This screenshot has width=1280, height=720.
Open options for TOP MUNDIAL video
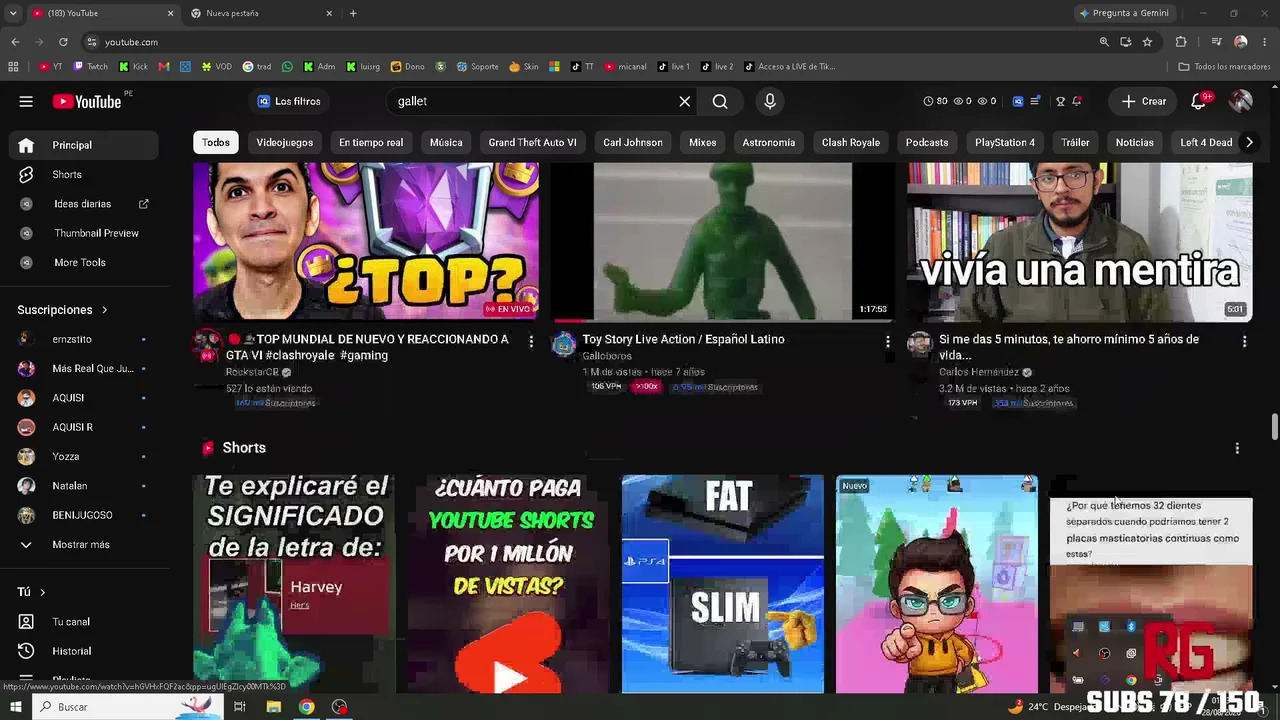(x=531, y=342)
